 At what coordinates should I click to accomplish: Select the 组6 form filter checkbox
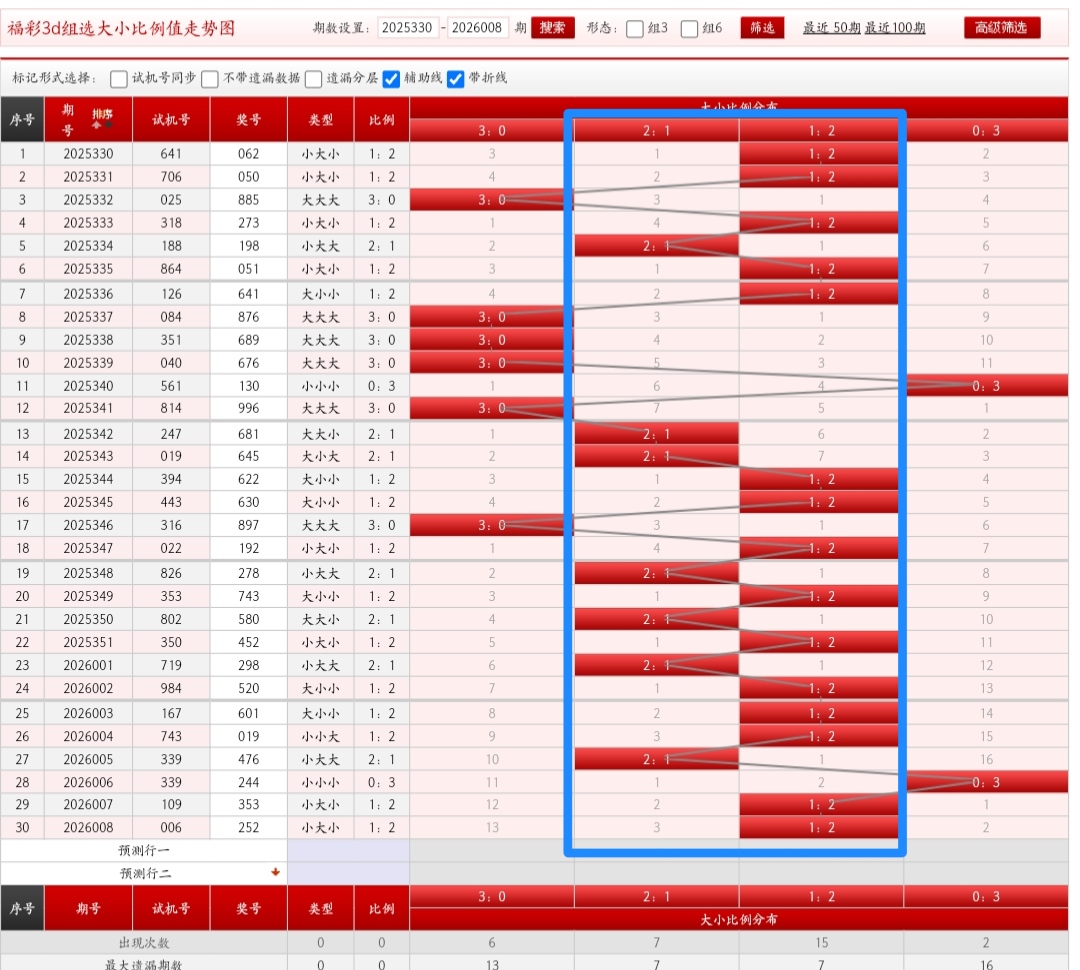(689, 29)
